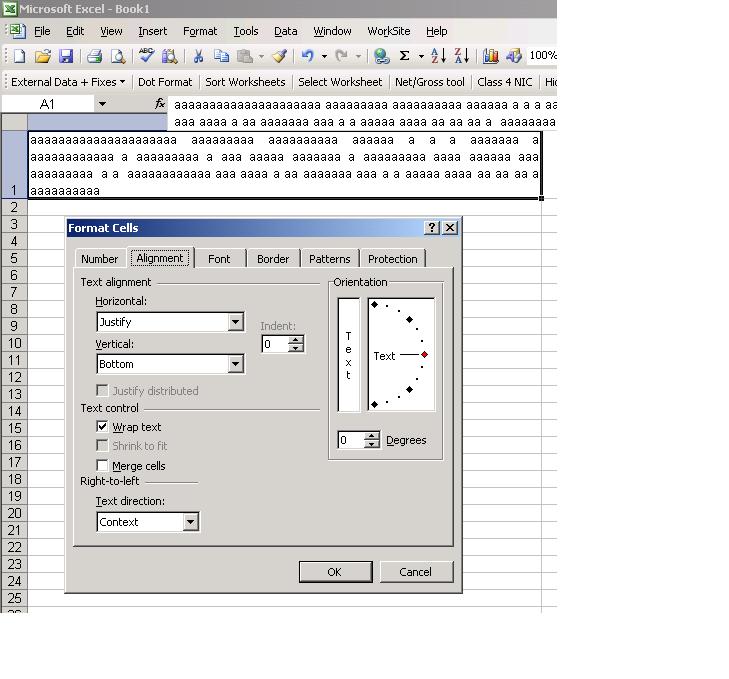Click the AutoSum sigma icon
729x679 pixels.
coord(404,57)
